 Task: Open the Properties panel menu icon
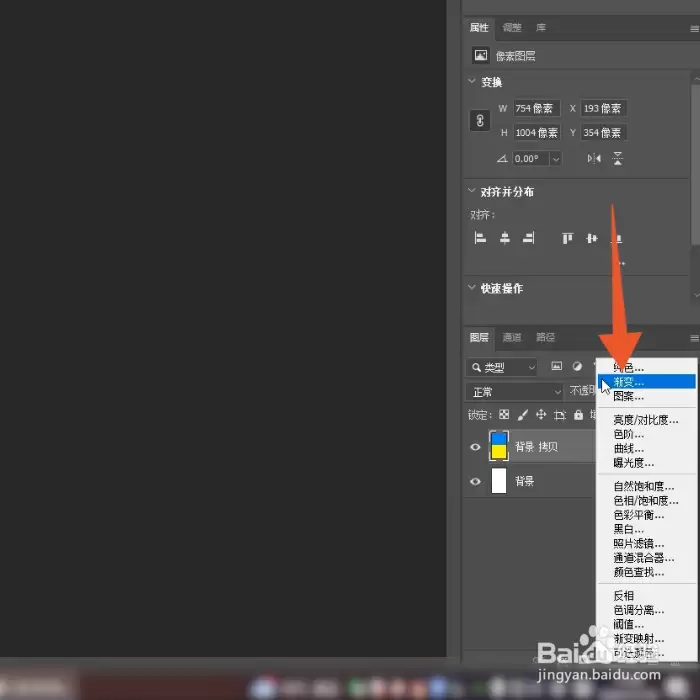(x=694, y=29)
